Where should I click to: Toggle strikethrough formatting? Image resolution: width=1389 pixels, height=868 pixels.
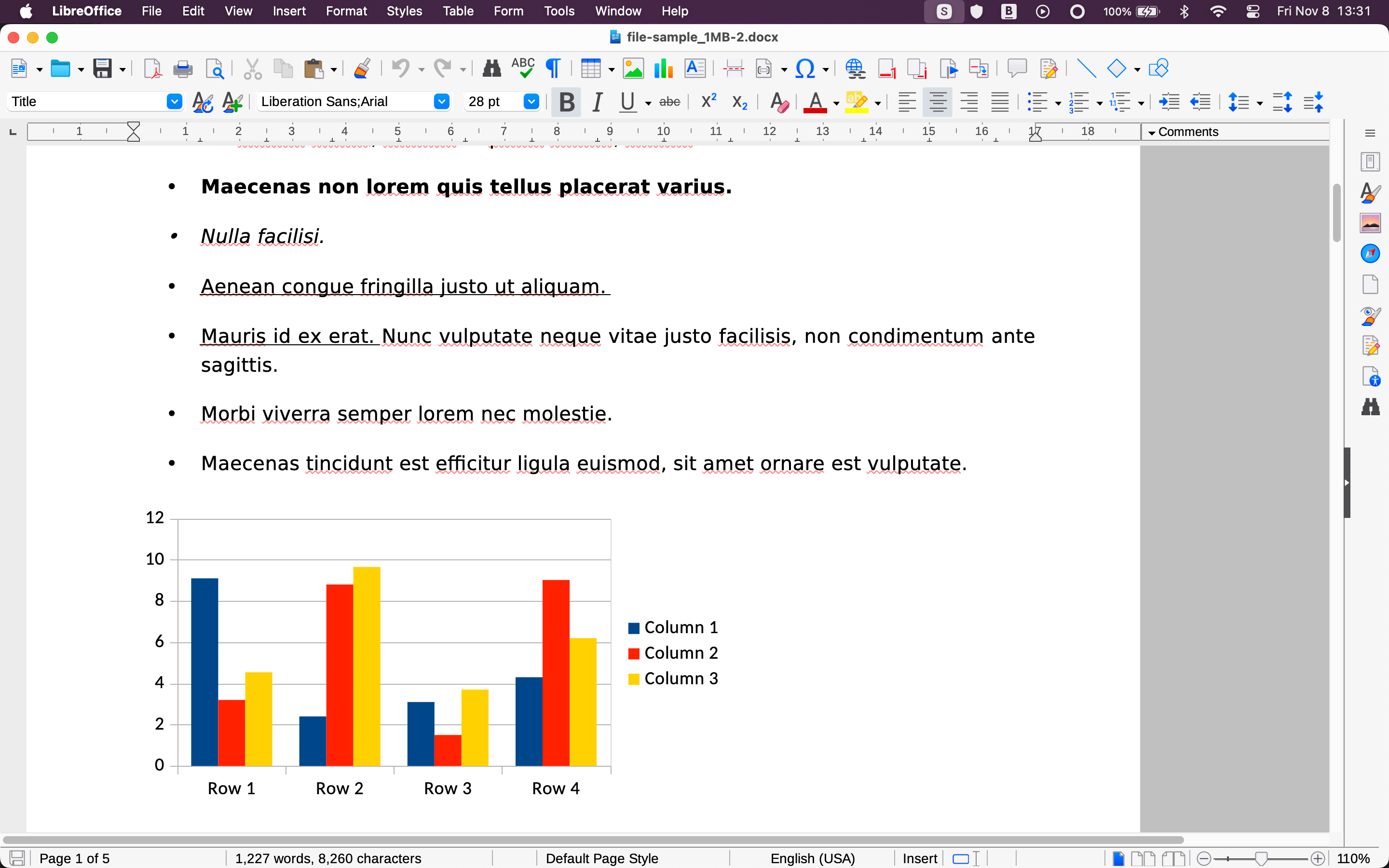point(669,102)
